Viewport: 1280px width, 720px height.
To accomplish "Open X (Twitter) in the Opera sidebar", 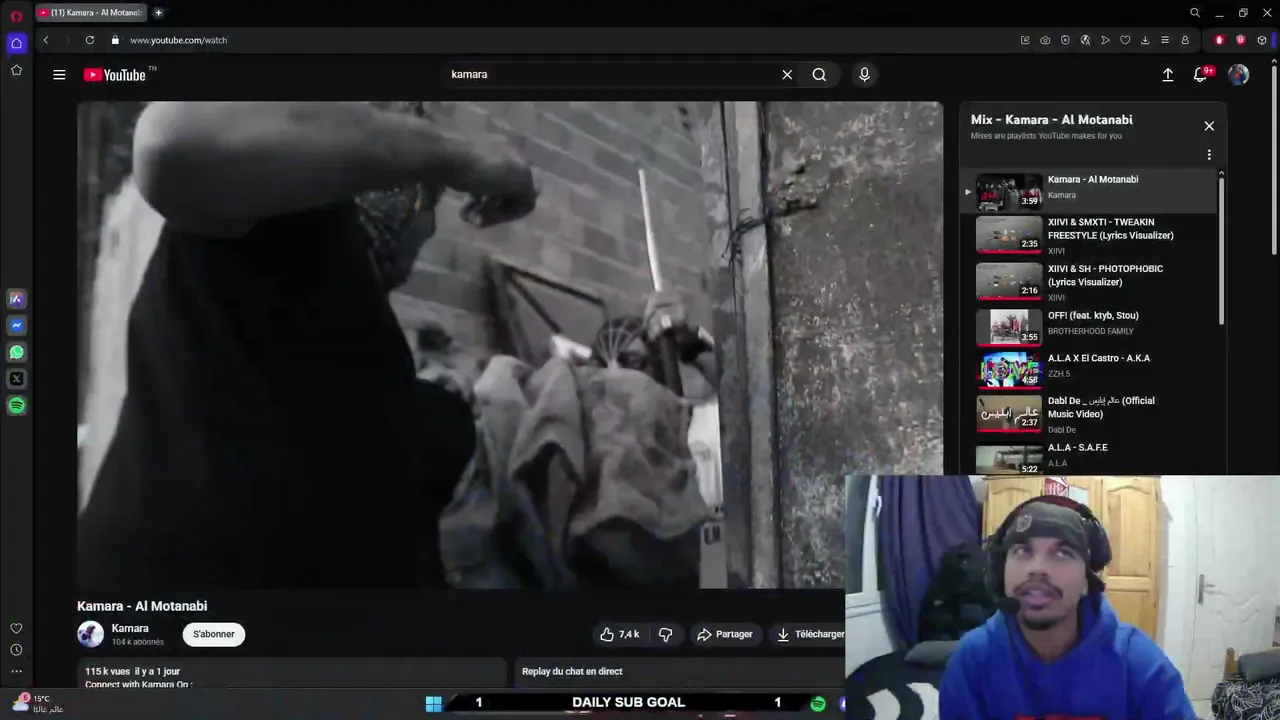I will (x=16, y=379).
